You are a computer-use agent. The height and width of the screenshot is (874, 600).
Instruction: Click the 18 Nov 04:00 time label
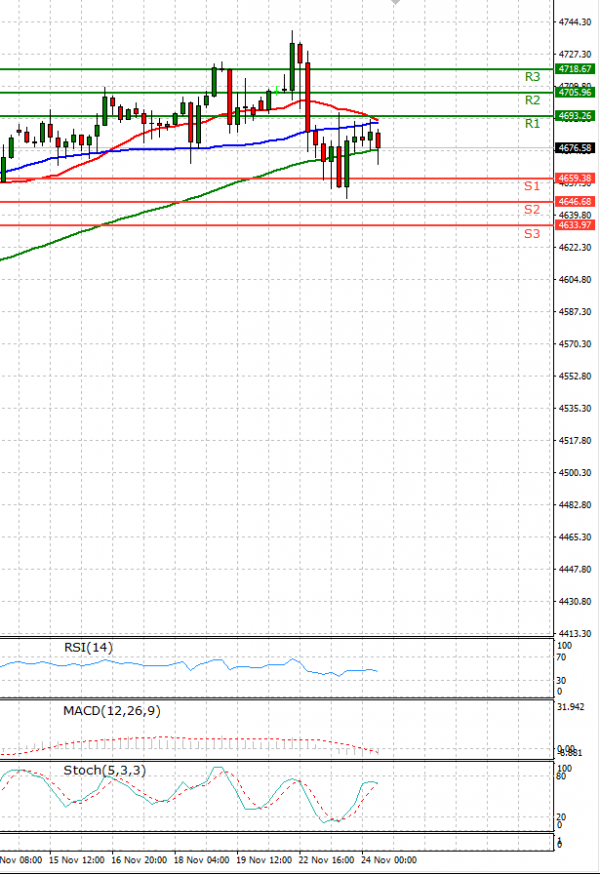pos(201,860)
